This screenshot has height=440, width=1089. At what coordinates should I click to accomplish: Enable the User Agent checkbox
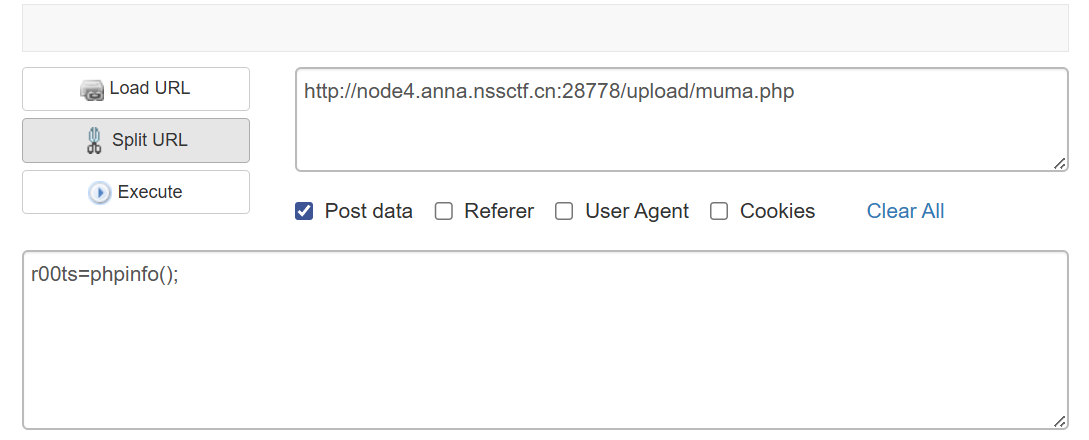pos(564,211)
